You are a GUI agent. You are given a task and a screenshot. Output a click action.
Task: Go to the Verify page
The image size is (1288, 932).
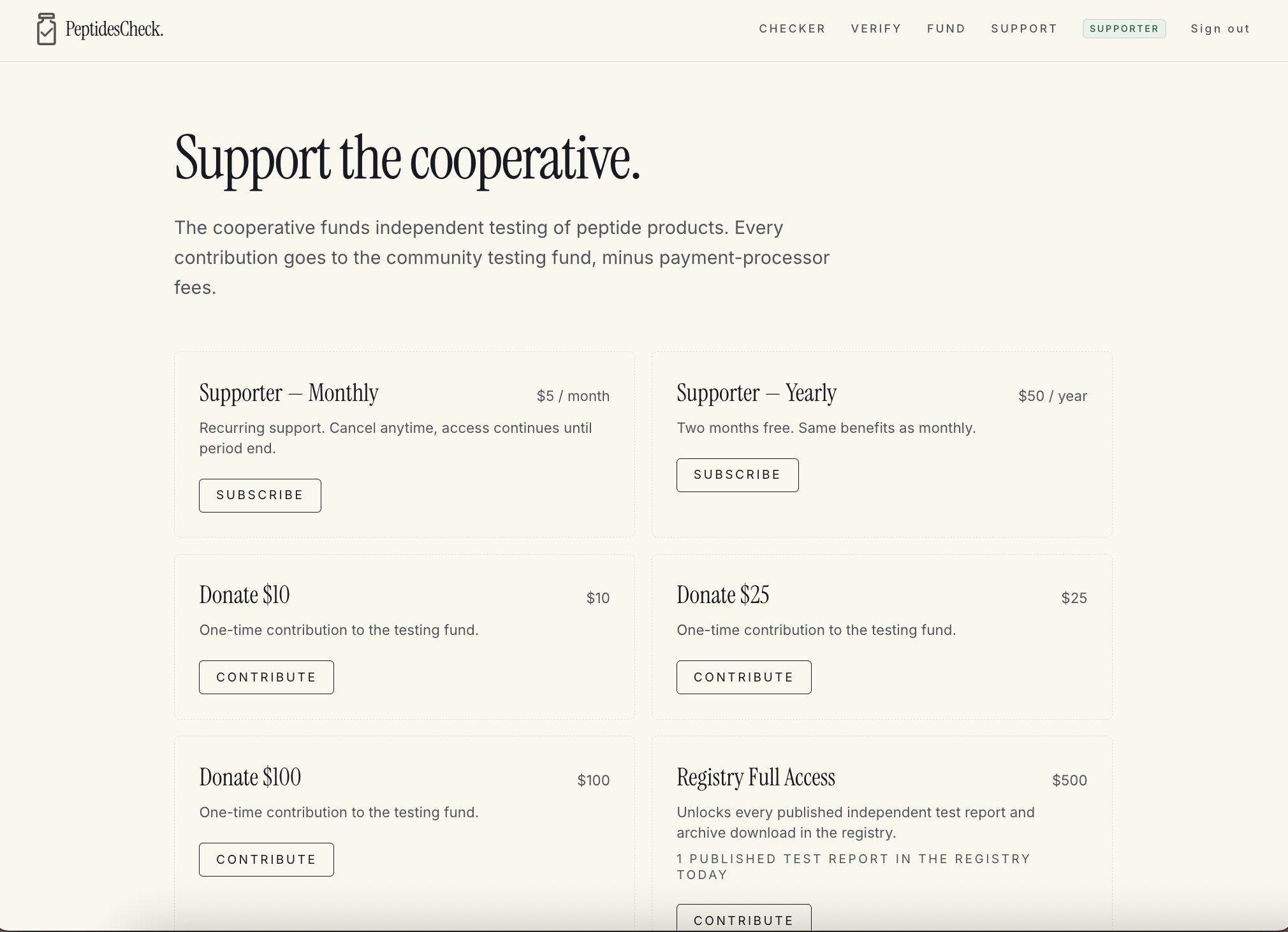[876, 29]
